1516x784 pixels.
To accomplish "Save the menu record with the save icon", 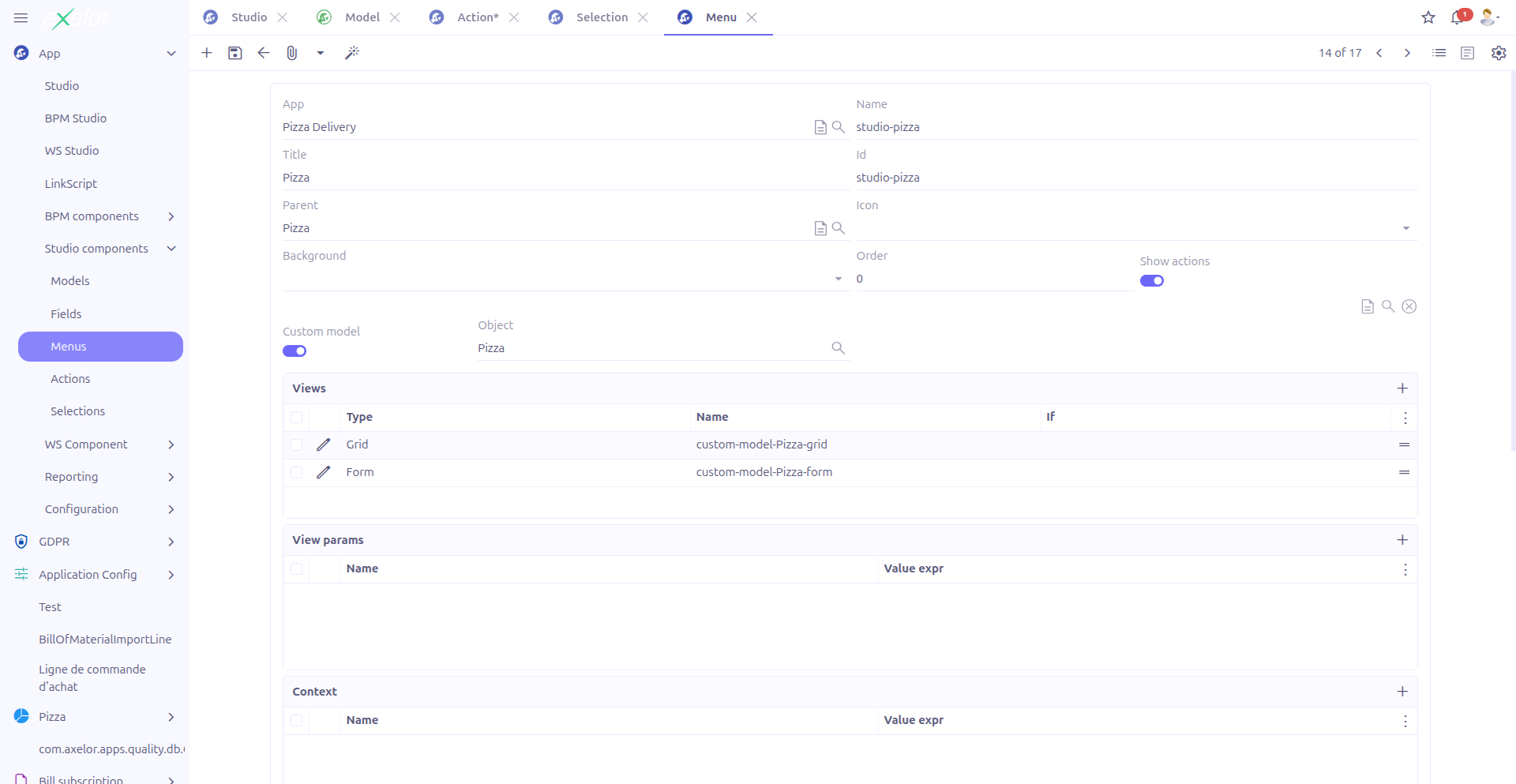I will tap(235, 53).
